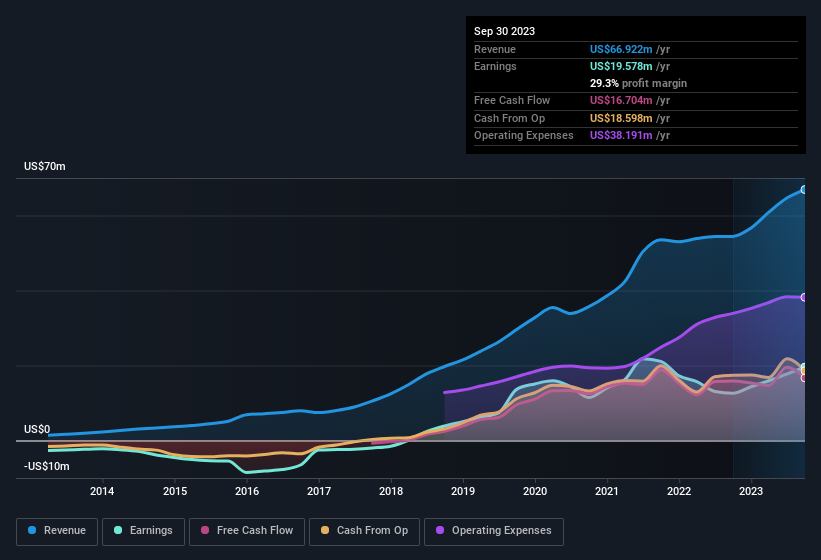Image resolution: width=821 pixels, height=560 pixels.
Task: Click the US$38.191m operating expenses value
Action: [x=621, y=136]
